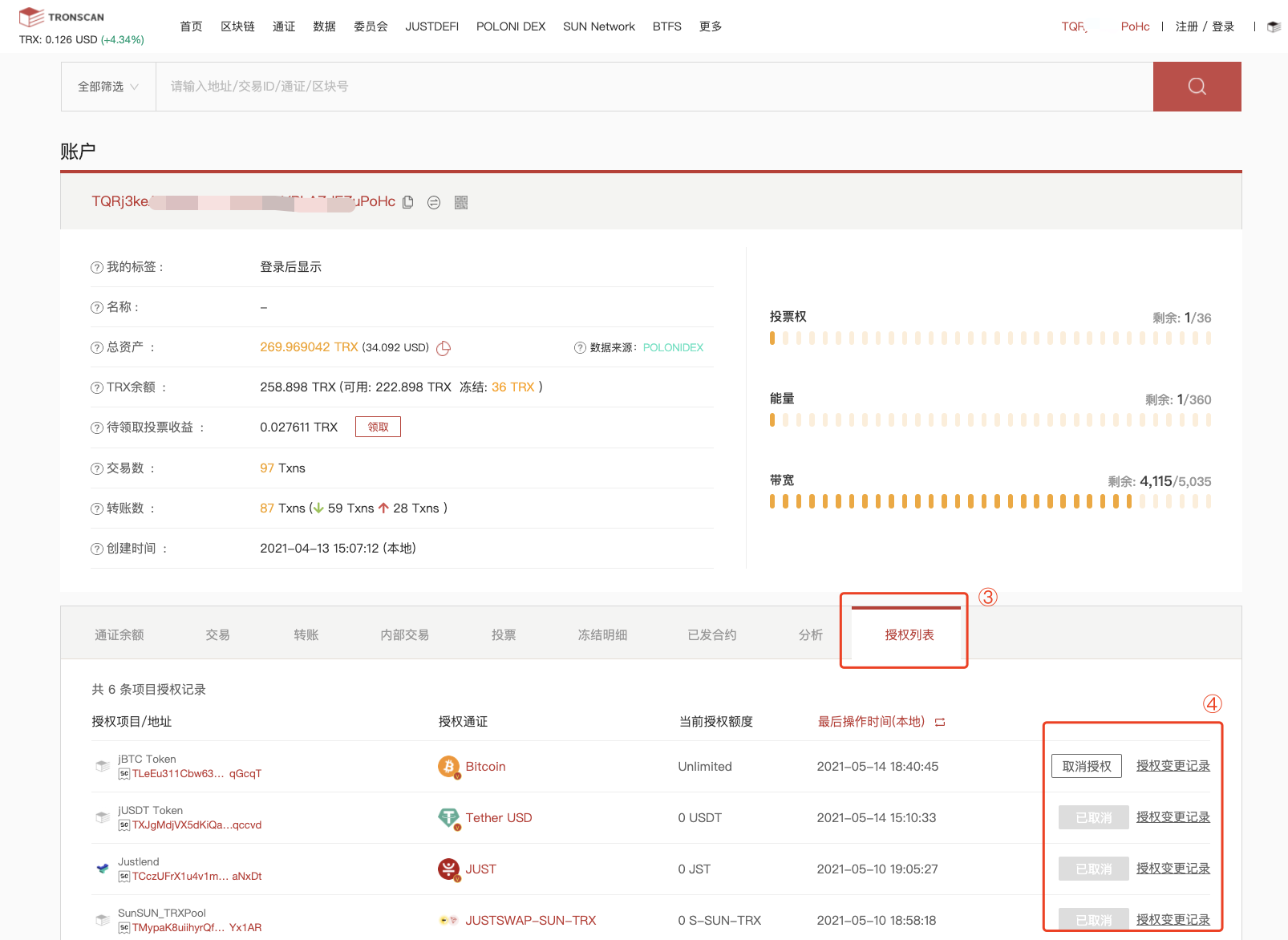Click the TRONSCAN logo
1288x940 pixels.
tap(62, 17)
